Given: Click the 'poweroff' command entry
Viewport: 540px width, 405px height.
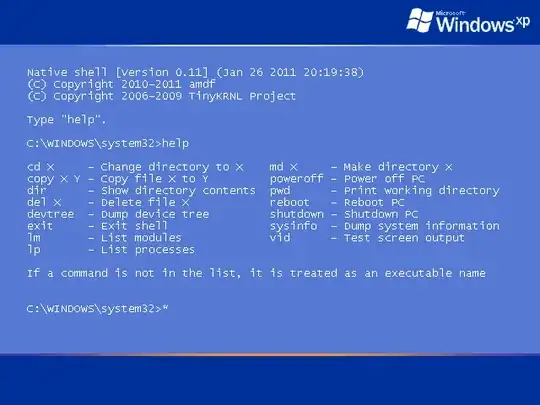Looking at the screenshot, I should [297, 179].
